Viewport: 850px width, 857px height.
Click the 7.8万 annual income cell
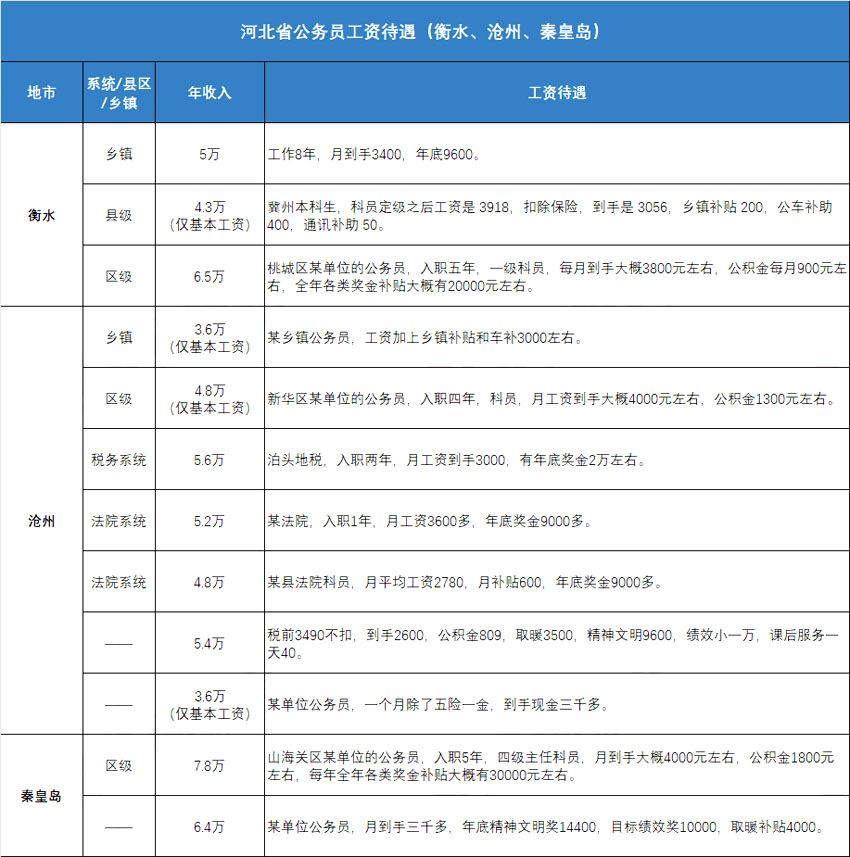pos(210,766)
